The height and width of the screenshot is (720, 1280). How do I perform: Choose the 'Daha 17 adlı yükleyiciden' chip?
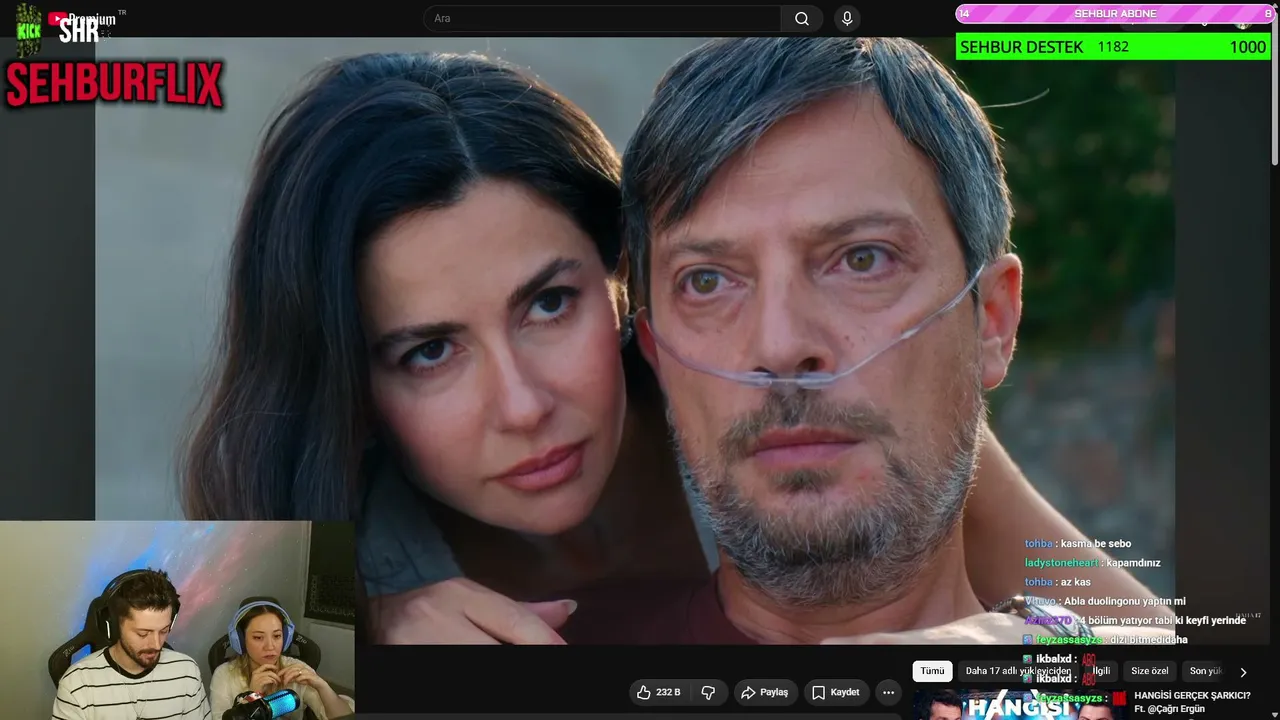click(1019, 671)
